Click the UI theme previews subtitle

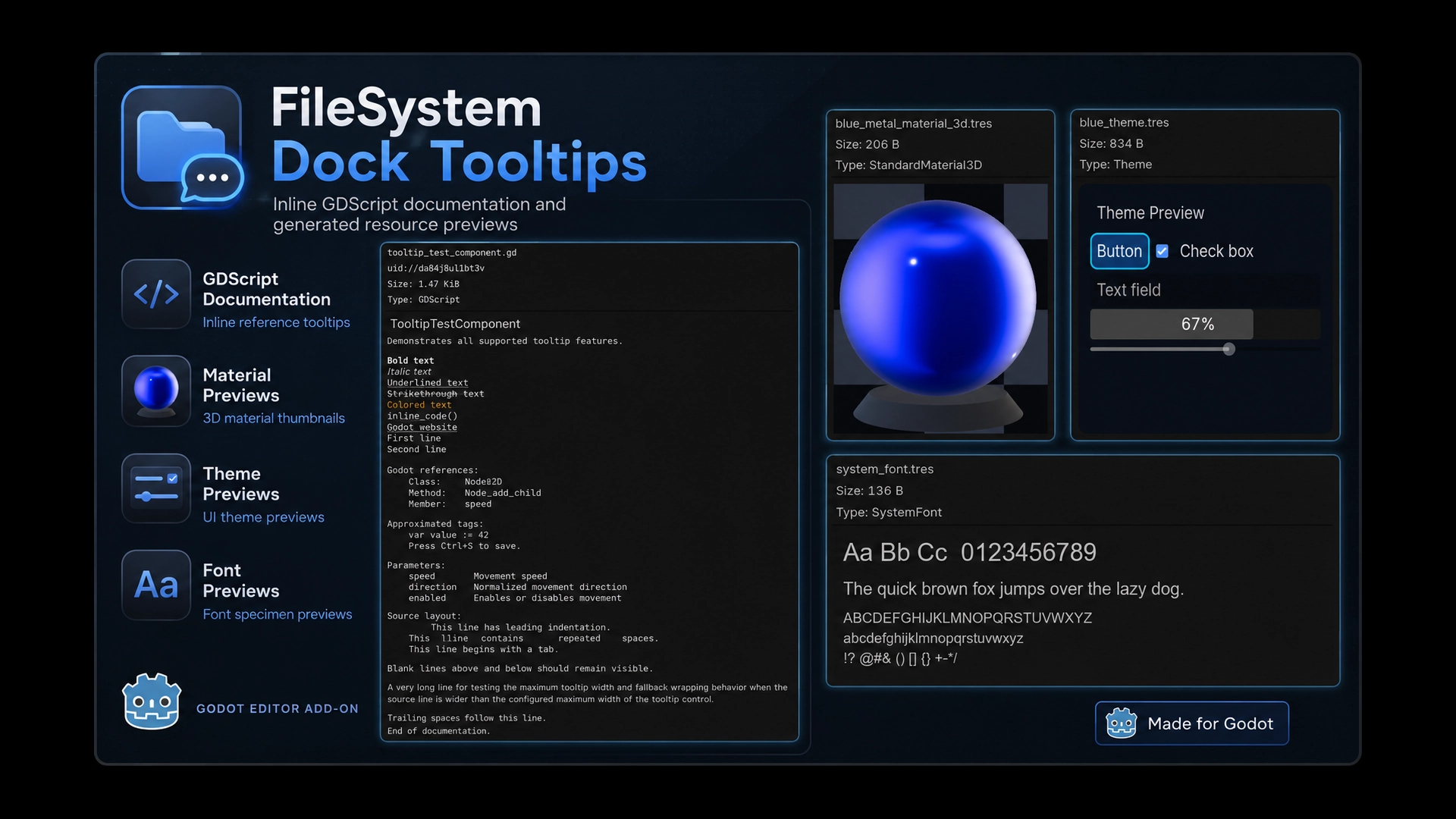[263, 517]
